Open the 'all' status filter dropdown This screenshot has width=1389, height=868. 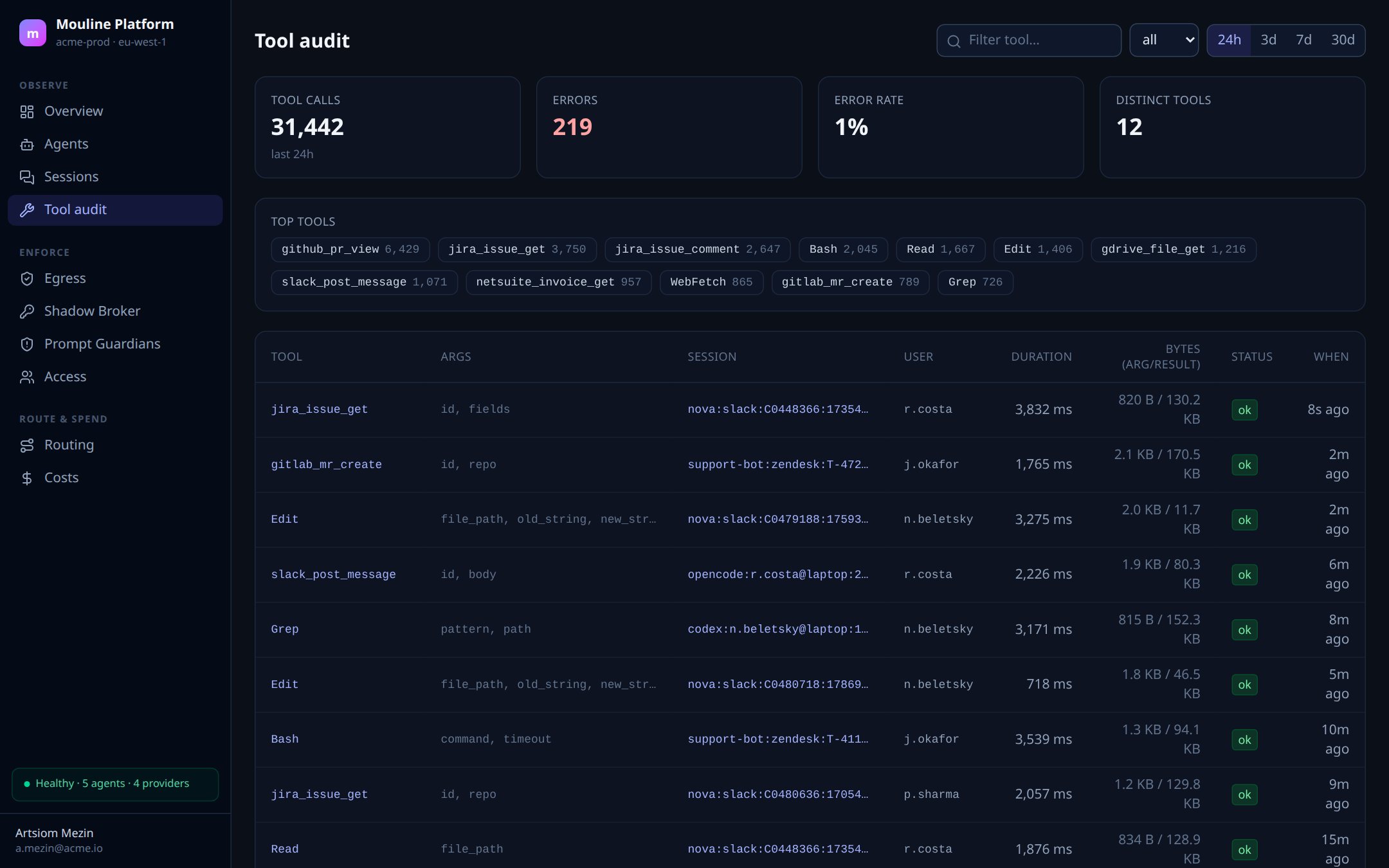[x=1164, y=40]
